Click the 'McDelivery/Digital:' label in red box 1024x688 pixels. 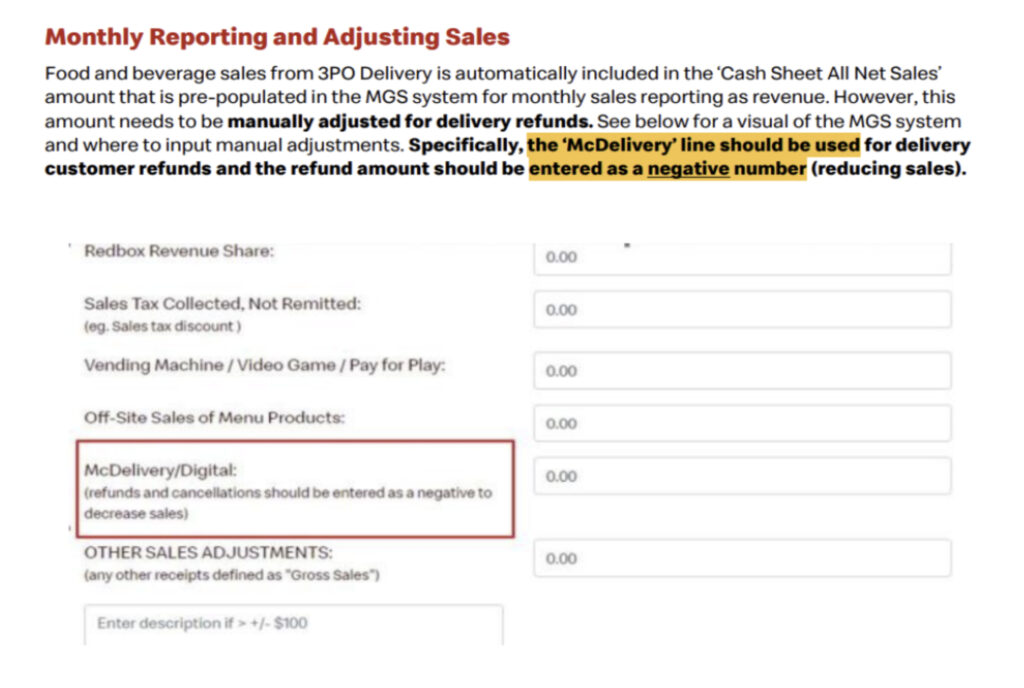tap(162, 470)
